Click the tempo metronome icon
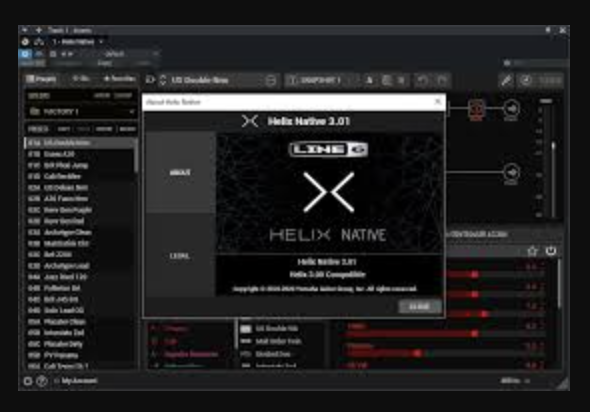 526,80
